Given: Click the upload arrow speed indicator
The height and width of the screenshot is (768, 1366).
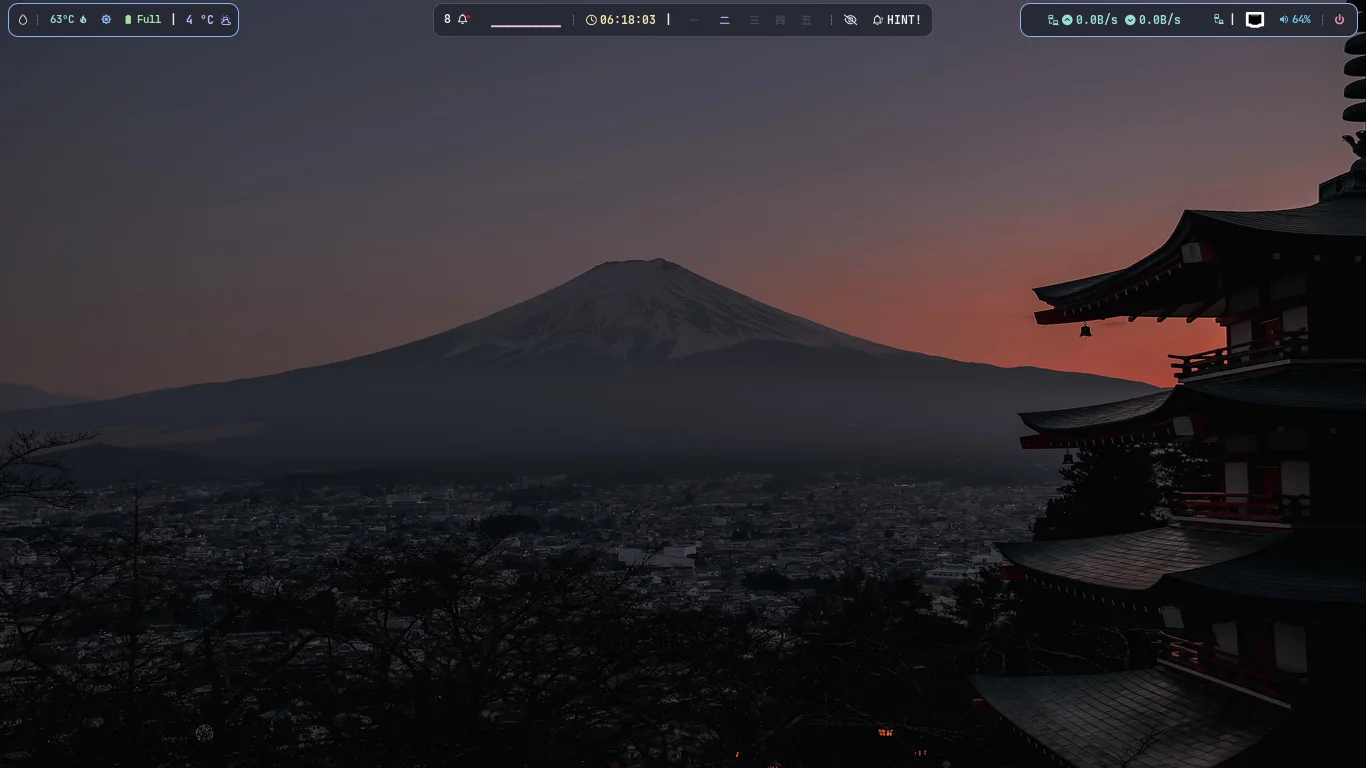Looking at the screenshot, I should [1067, 20].
